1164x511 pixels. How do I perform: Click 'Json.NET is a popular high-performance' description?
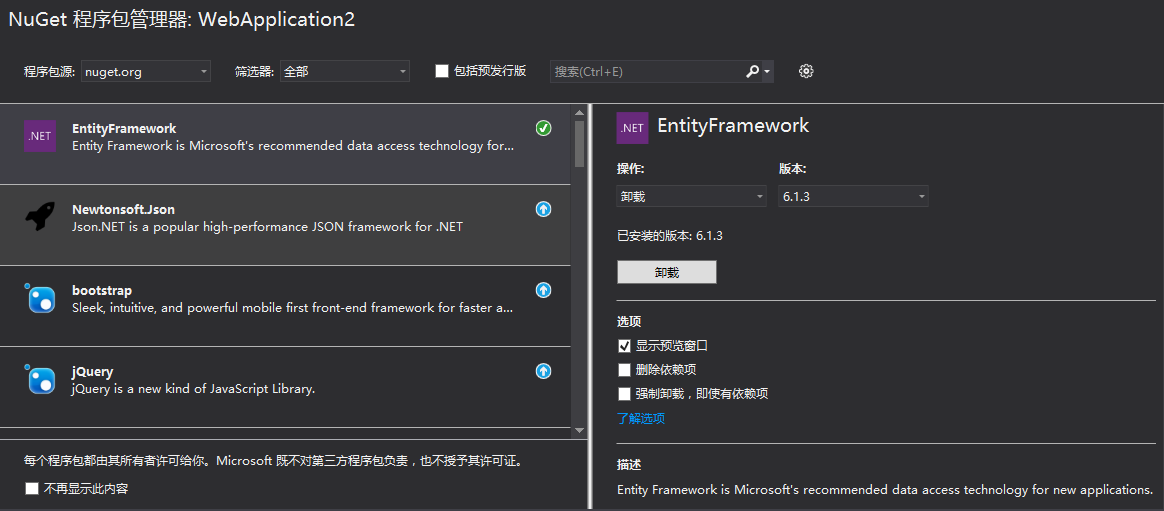(267, 227)
